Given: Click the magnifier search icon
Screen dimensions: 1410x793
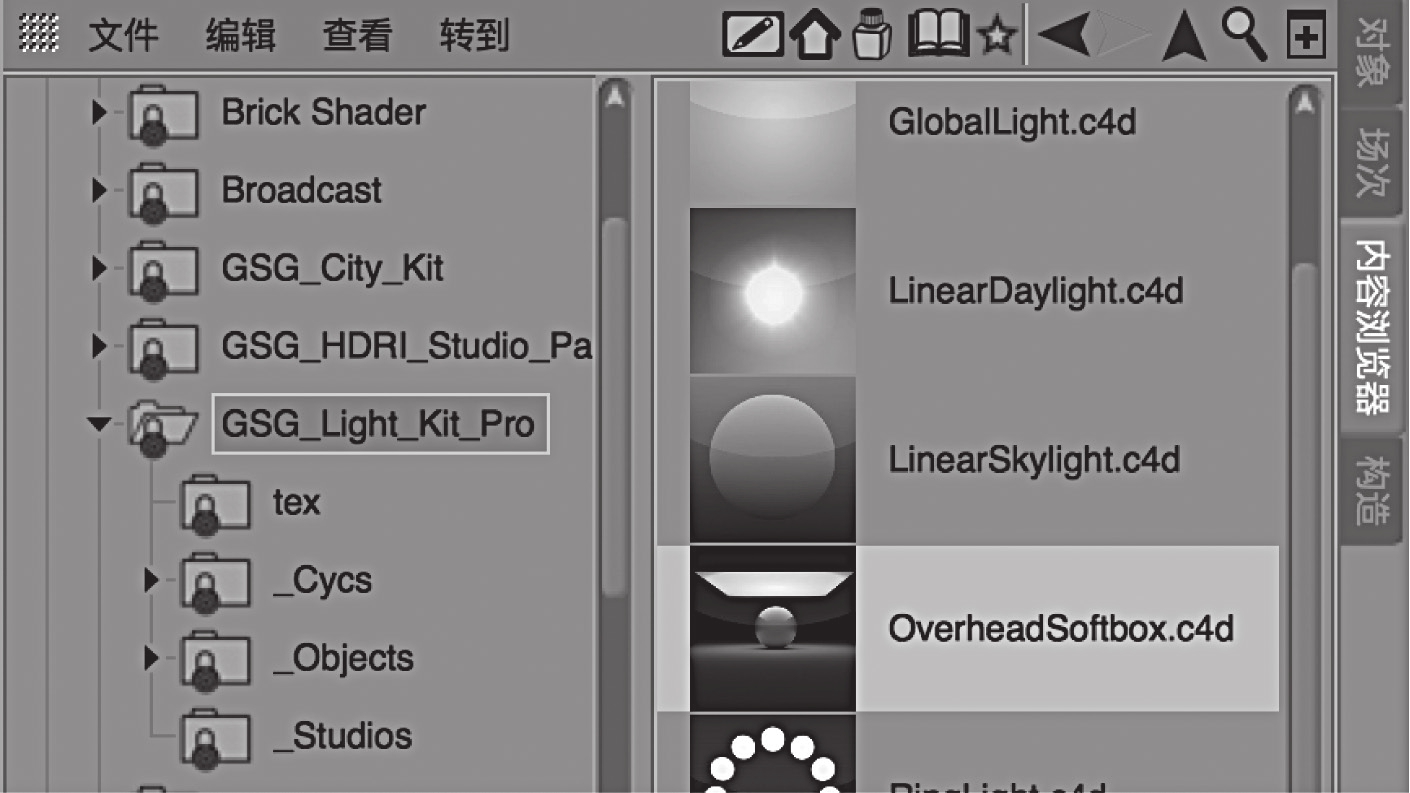Looking at the screenshot, I should tap(1245, 36).
